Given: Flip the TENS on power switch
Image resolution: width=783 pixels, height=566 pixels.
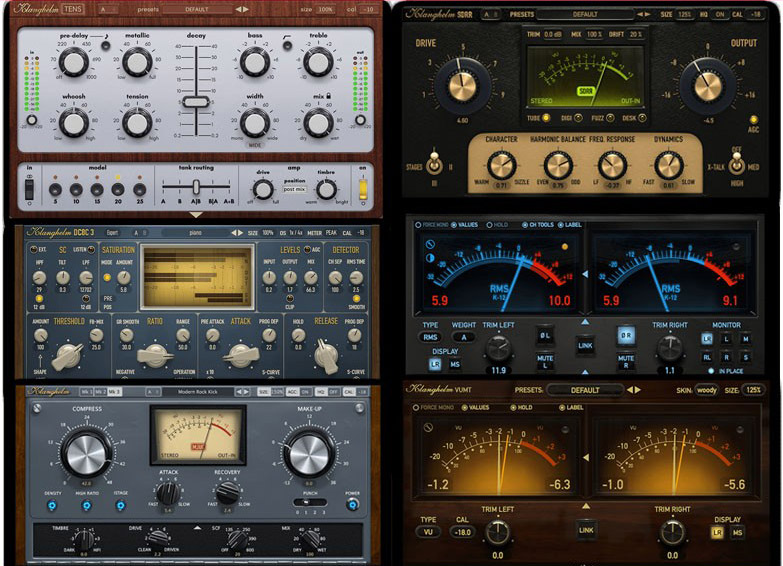Looking at the screenshot, I should pyautogui.click(x=362, y=187).
